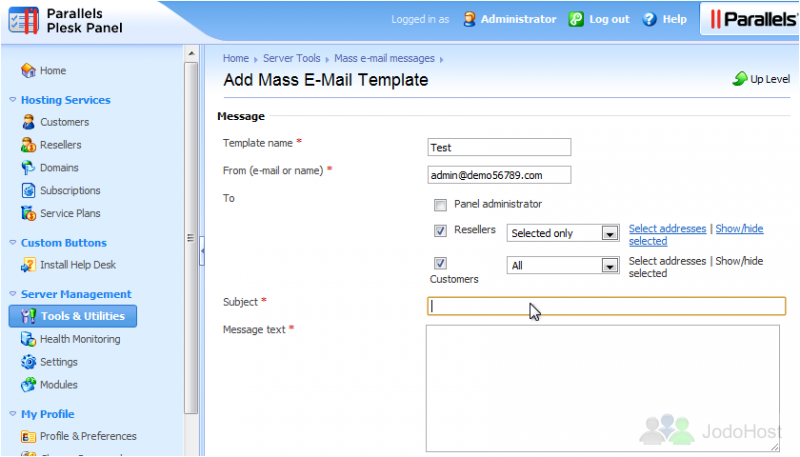Open Settings in Server Management
The height and width of the screenshot is (457, 800).
[x=59, y=362]
